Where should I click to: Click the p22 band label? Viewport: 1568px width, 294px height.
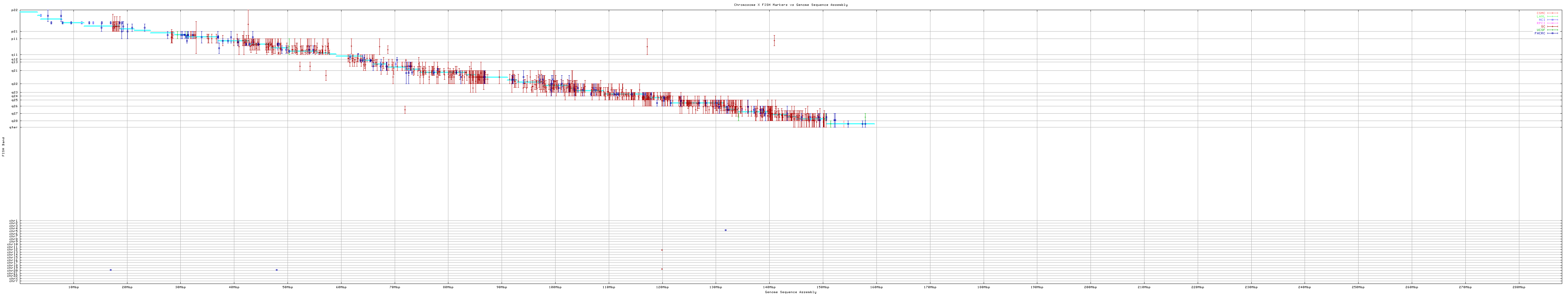(14, 10)
